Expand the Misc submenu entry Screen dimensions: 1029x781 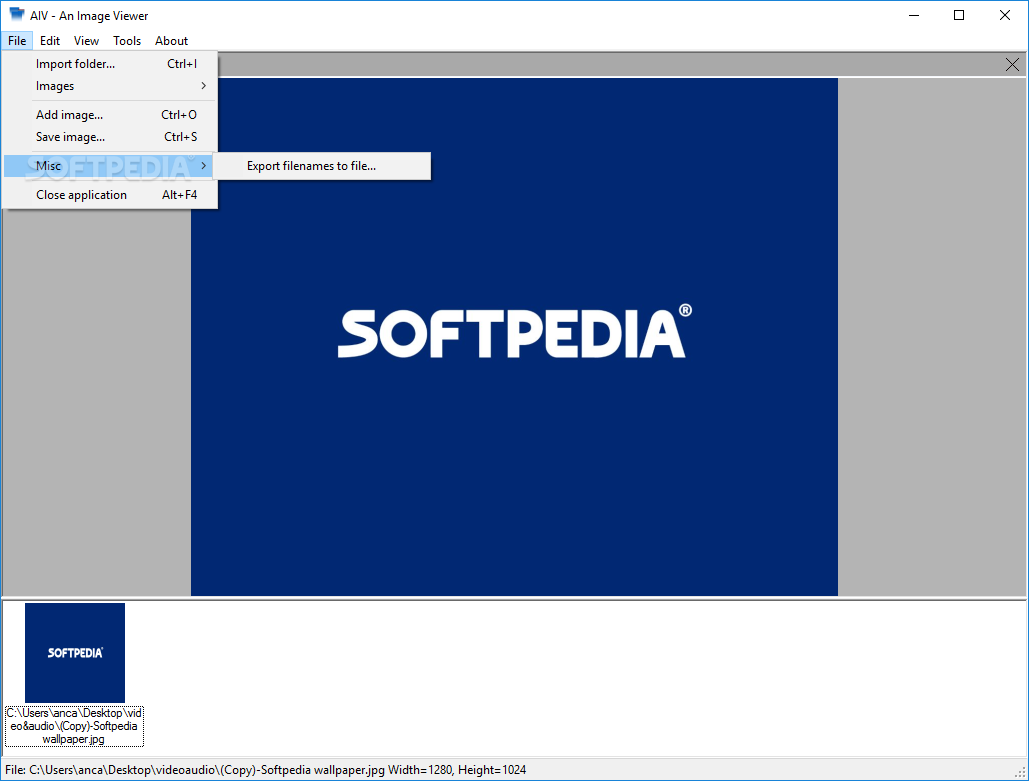click(110, 166)
